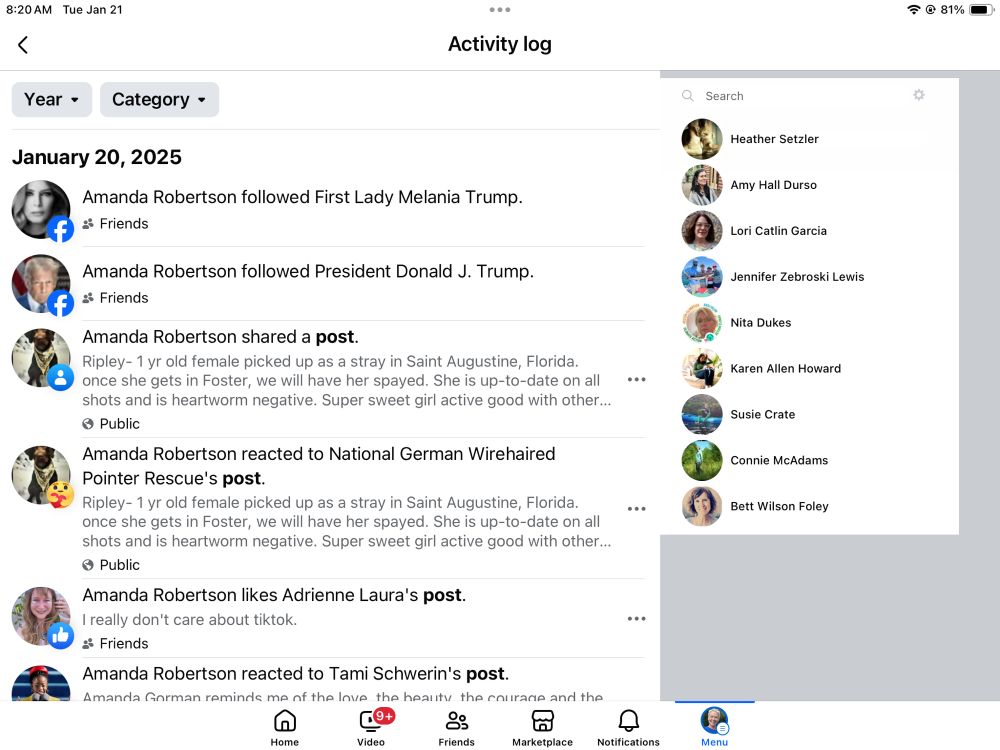Open the Video tab
The width and height of the screenshot is (1000, 750).
click(371, 728)
